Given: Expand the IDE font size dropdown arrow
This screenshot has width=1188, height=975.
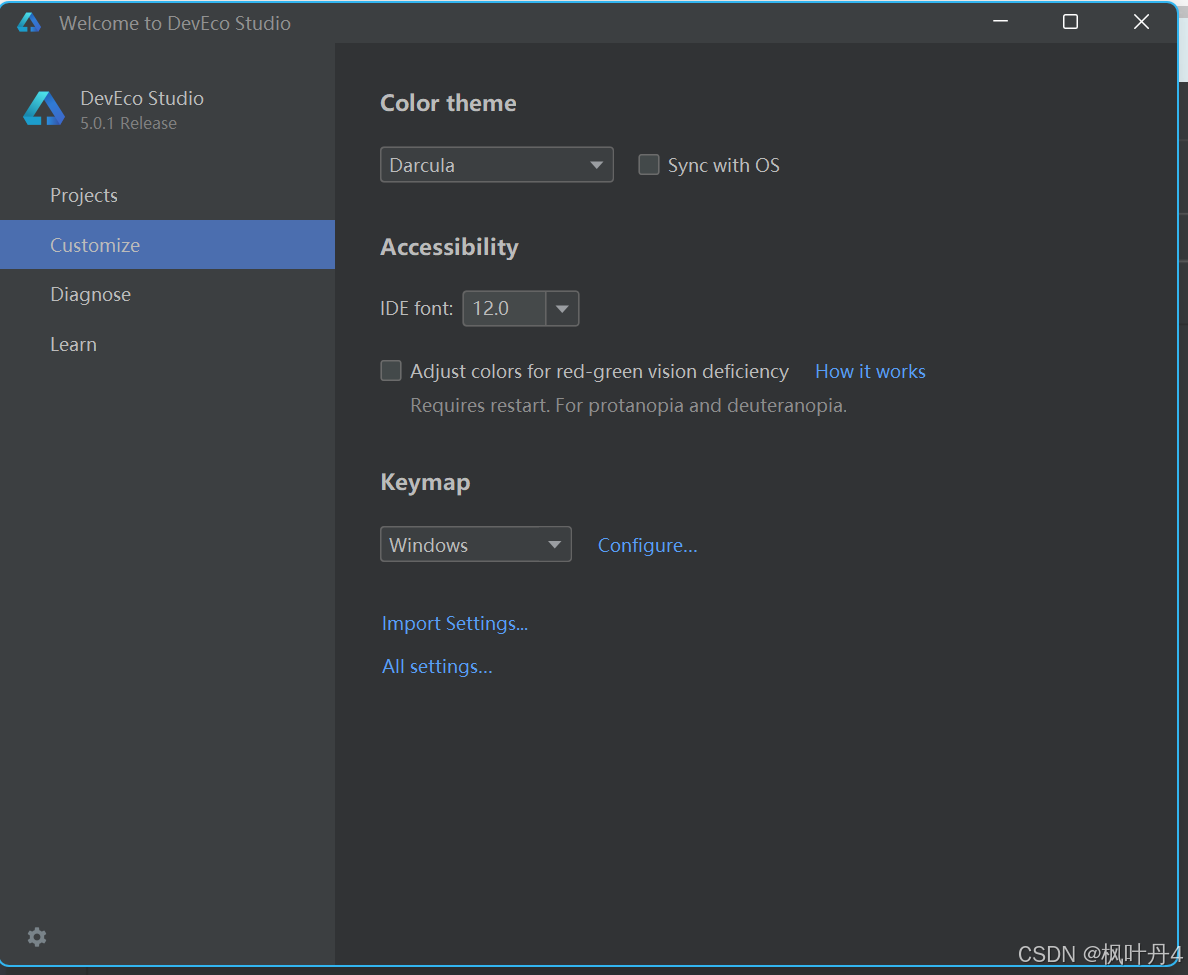Looking at the screenshot, I should [562, 309].
